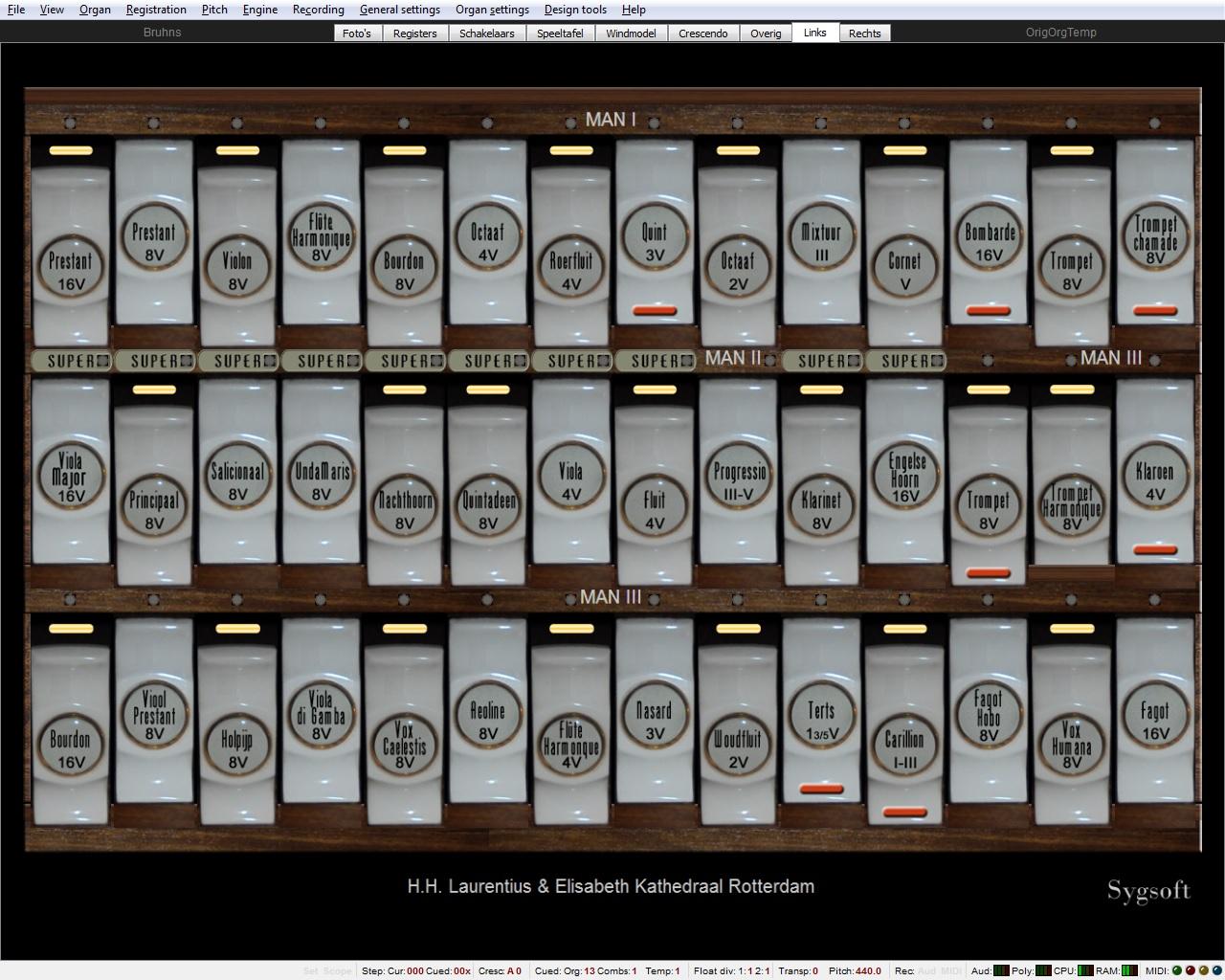Image resolution: width=1225 pixels, height=980 pixels.
Task: Select the Fagot 16V stop
Action: coord(1155,718)
